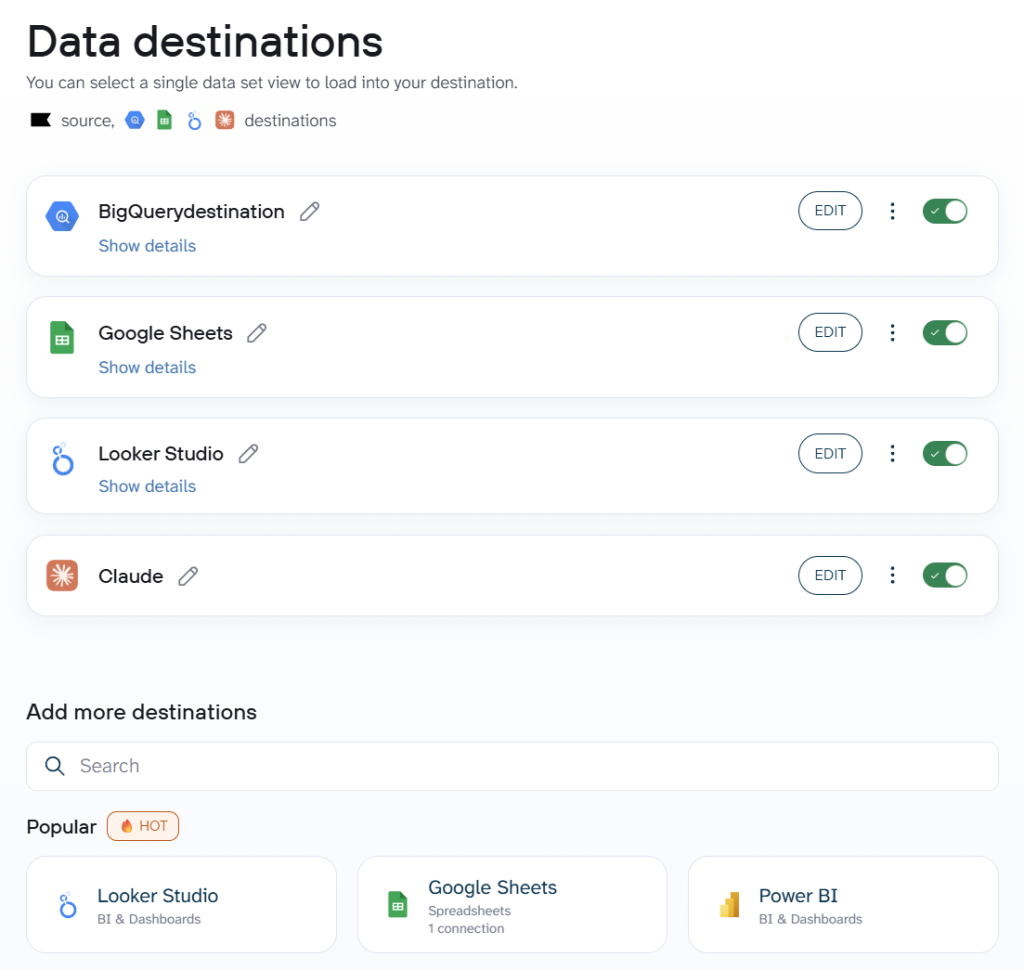This screenshot has height=970, width=1024.
Task: Click the BigQuery hexagon icon in BigQuerydestination row
Action: (62, 216)
